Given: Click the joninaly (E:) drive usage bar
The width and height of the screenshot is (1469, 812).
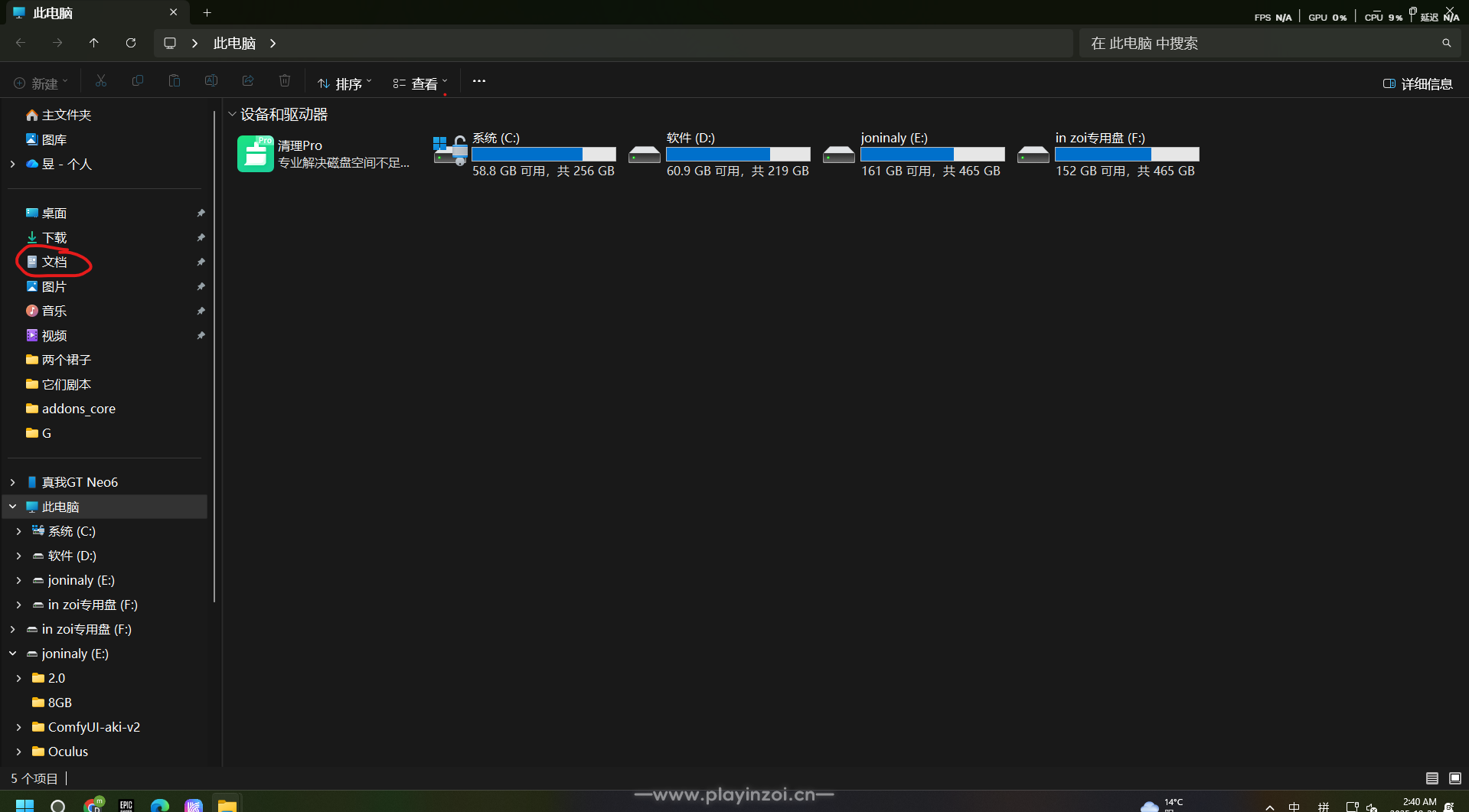Looking at the screenshot, I should 932,154.
